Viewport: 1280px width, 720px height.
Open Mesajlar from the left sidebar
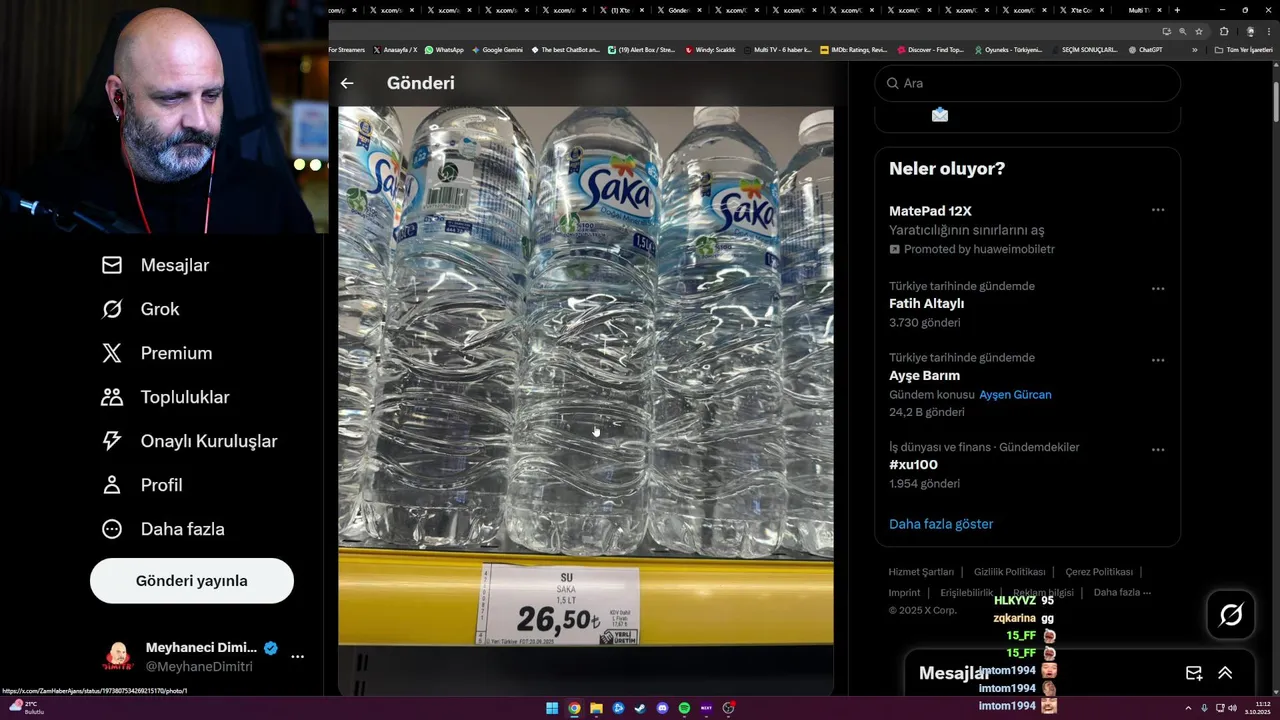(x=155, y=265)
